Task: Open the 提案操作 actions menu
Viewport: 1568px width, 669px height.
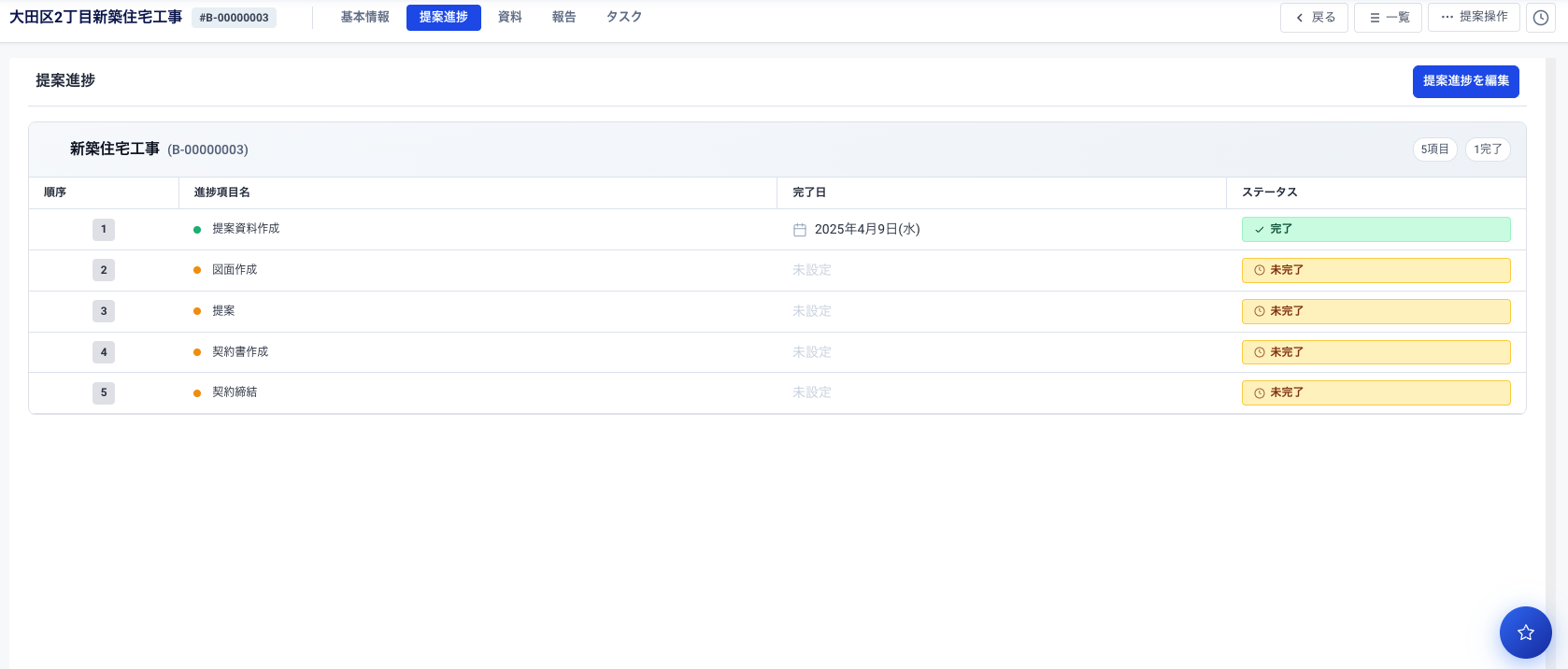Action: click(x=1474, y=18)
